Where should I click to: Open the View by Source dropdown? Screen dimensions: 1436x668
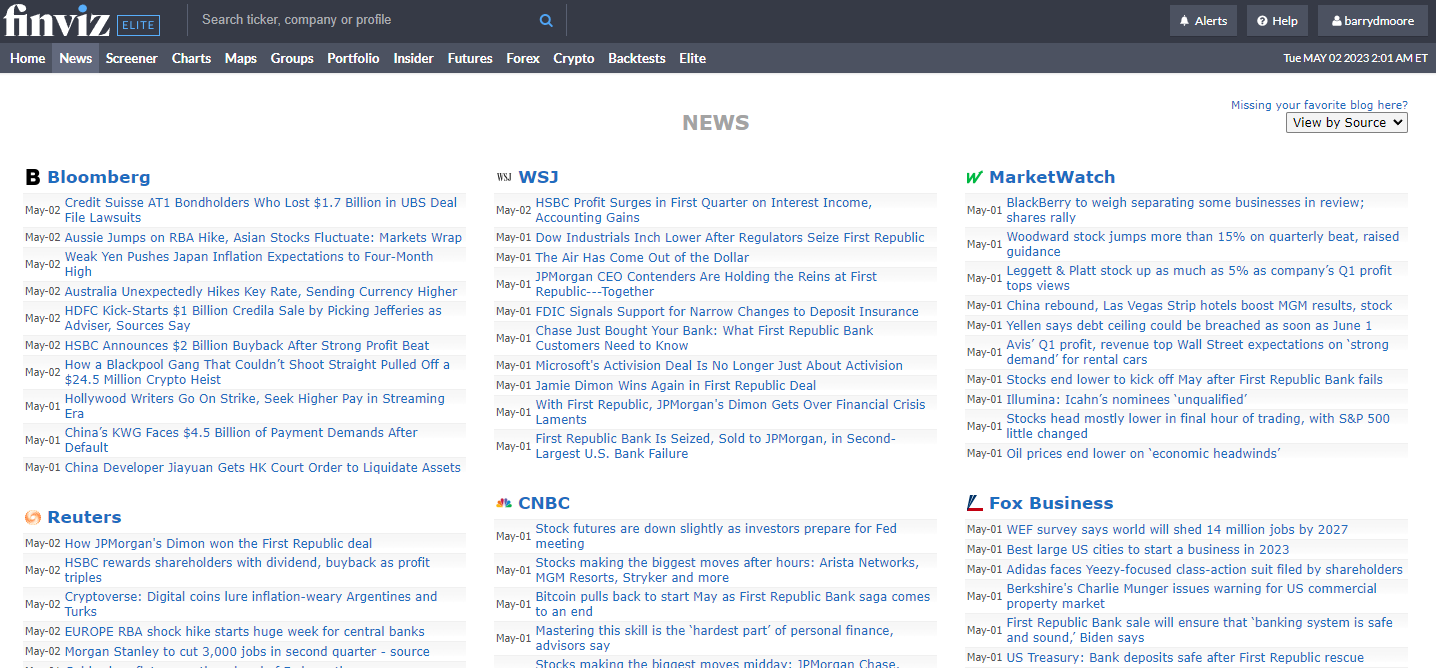[x=1347, y=122]
